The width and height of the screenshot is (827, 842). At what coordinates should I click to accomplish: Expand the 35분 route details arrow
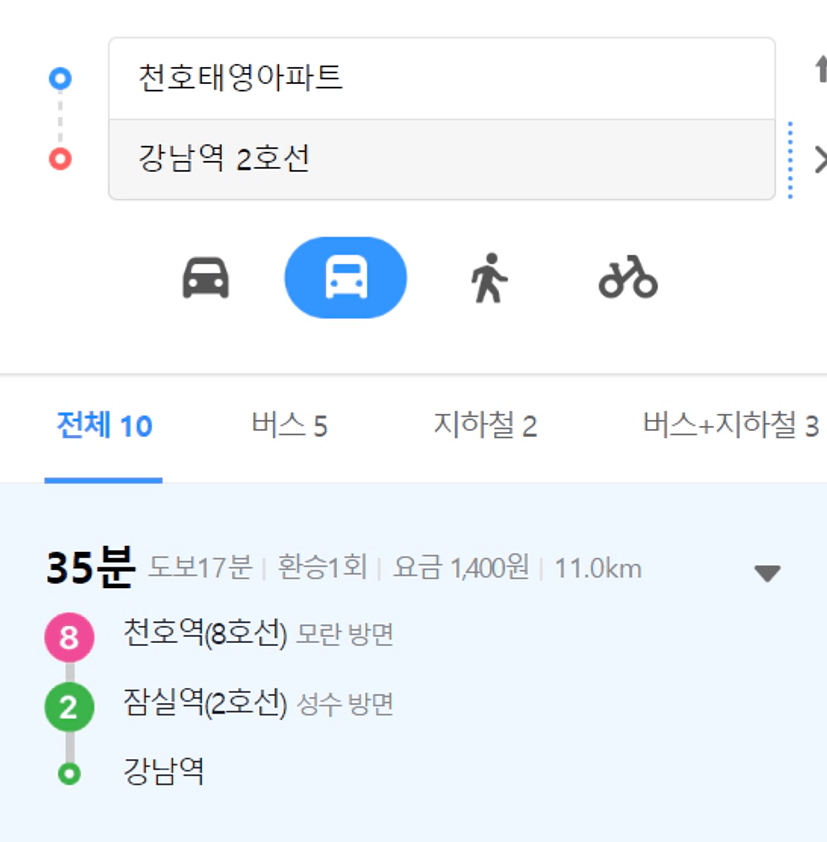(x=767, y=573)
